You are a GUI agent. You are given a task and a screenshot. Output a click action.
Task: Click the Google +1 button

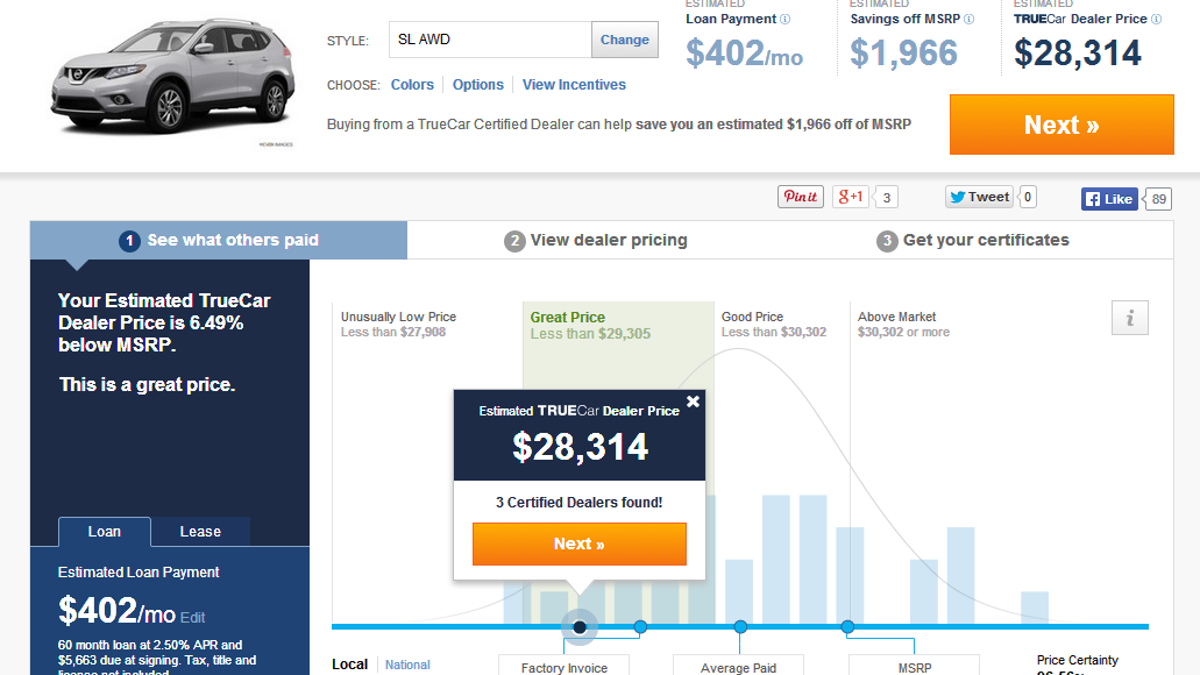pos(851,197)
